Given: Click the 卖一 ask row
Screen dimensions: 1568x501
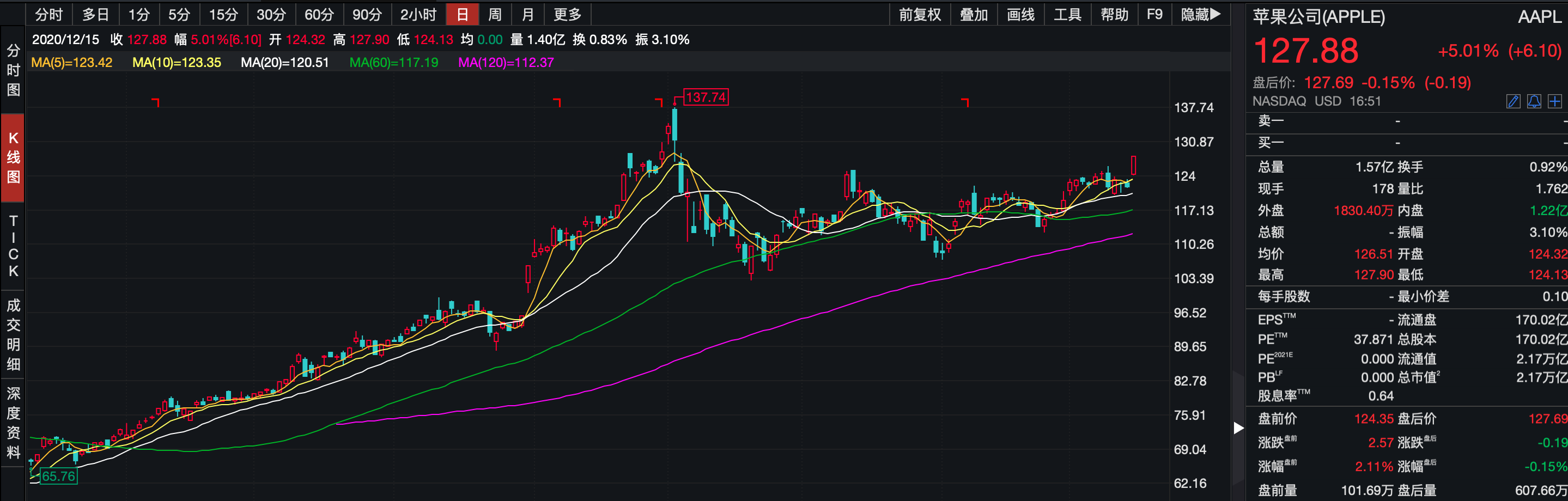Looking at the screenshot, I should 1407,120.
